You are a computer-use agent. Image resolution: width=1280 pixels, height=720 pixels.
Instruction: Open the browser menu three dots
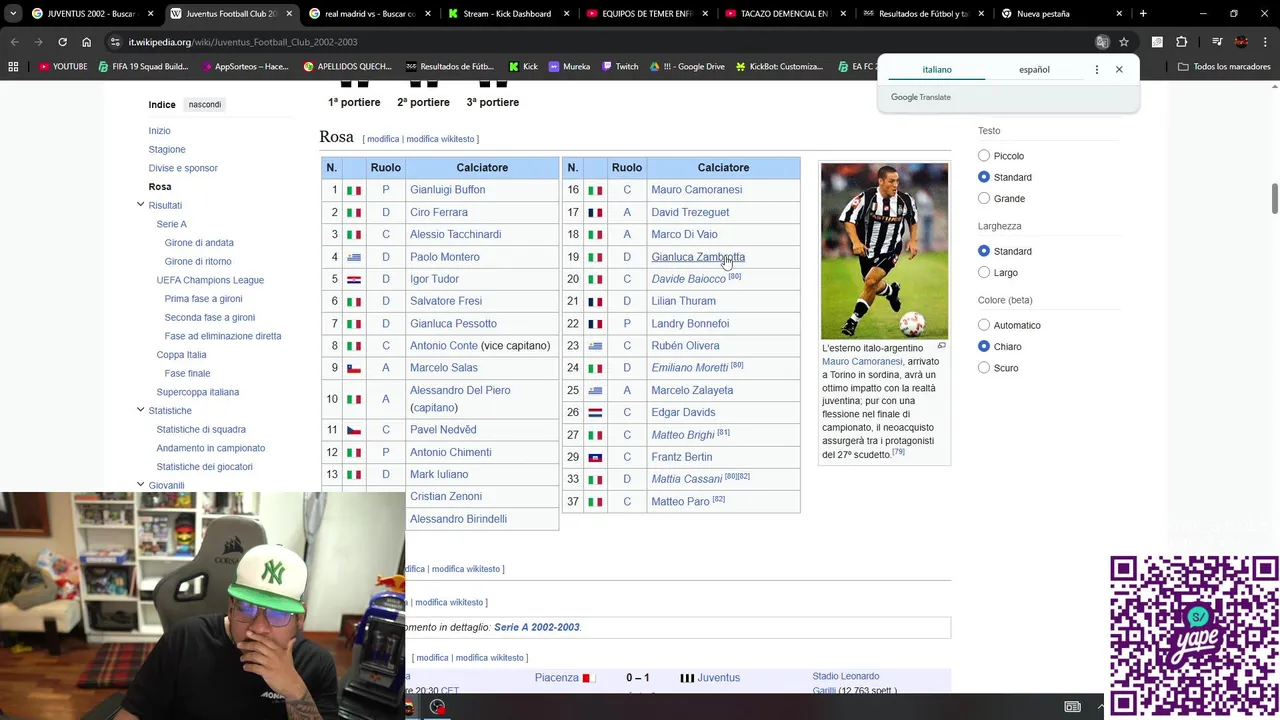pos(1266,42)
